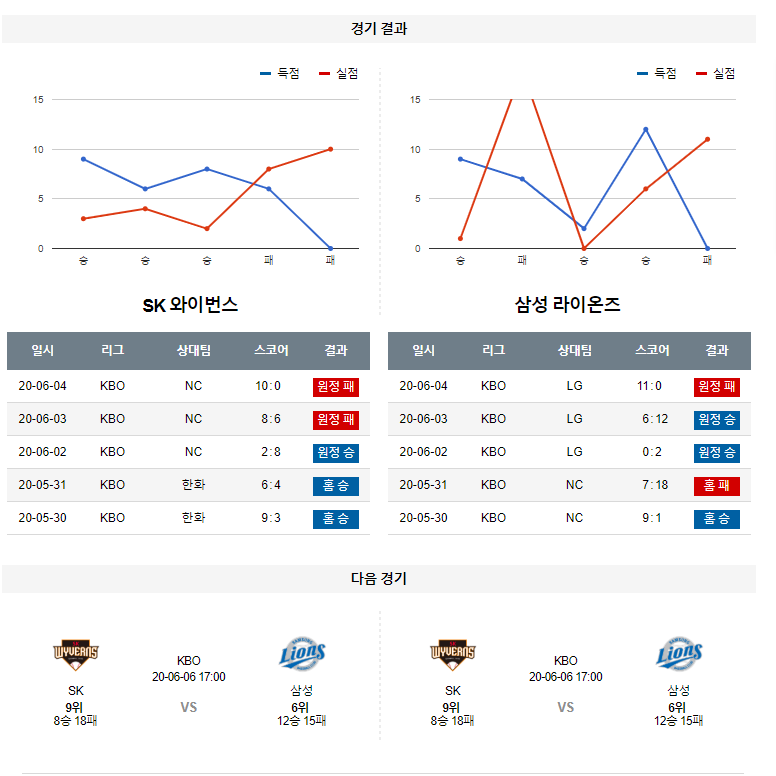Click the red 실점 point at 10 in the SK chart
The image size is (776, 776).
click(331, 149)
